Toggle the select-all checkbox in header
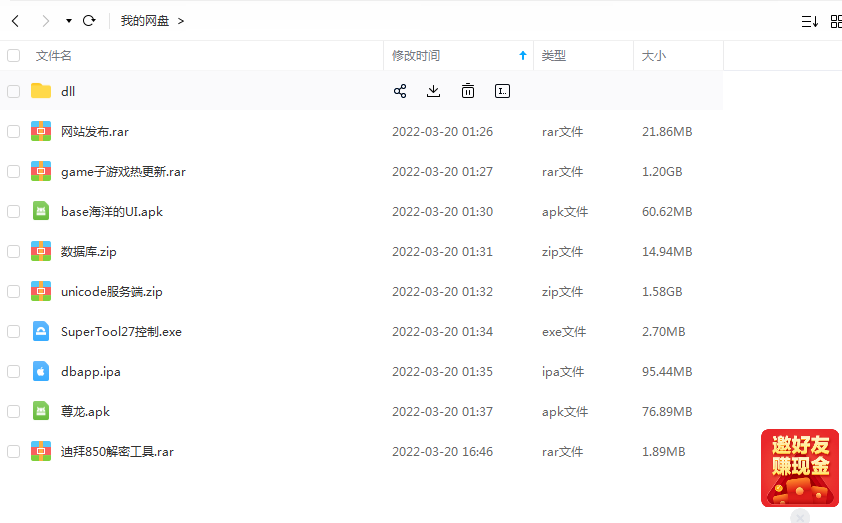Image resolution: width=842 pixels, height=523 pixels. [x=13, y=56]
